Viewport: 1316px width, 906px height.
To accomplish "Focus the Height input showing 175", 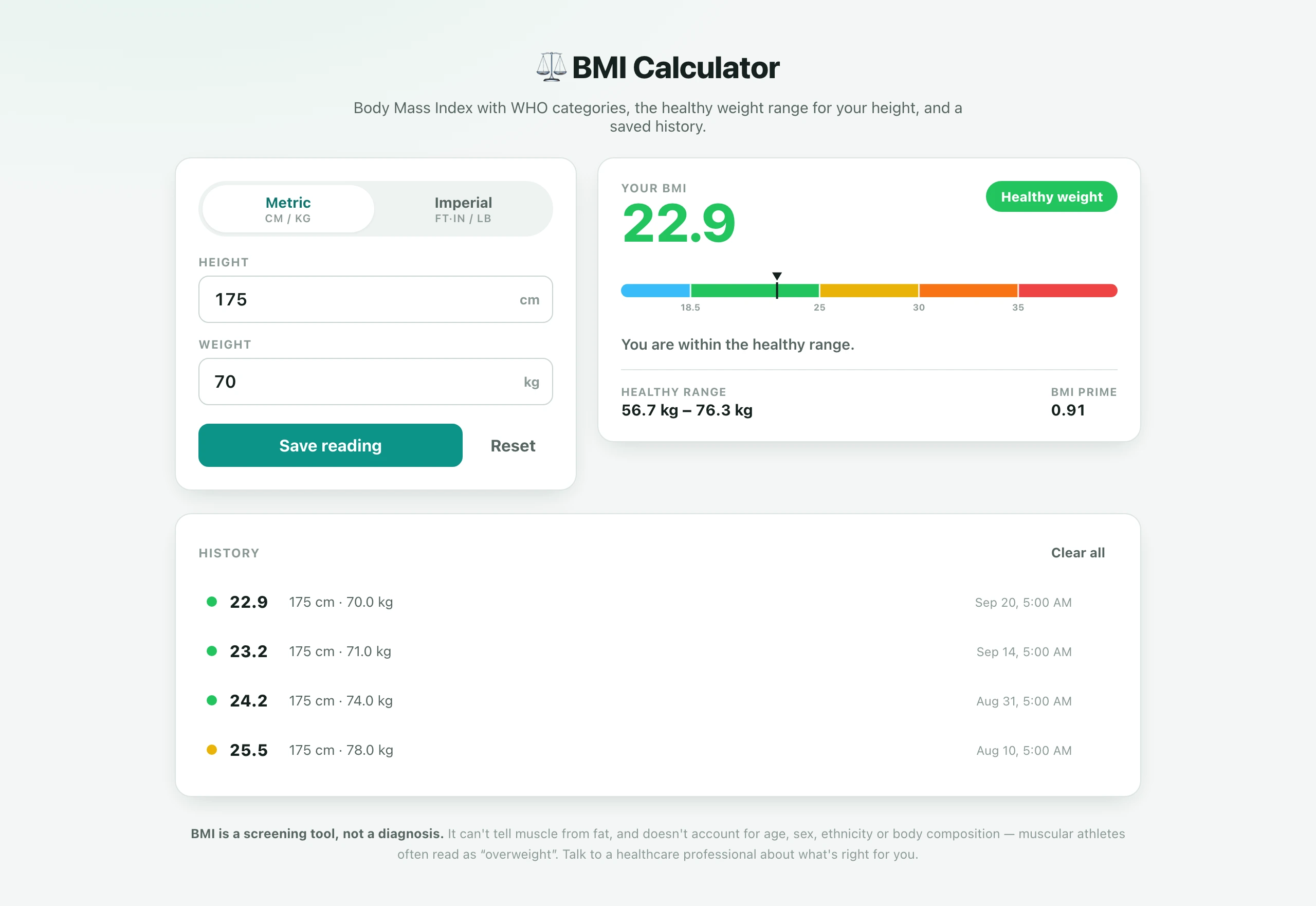I will tap(376, 299).
